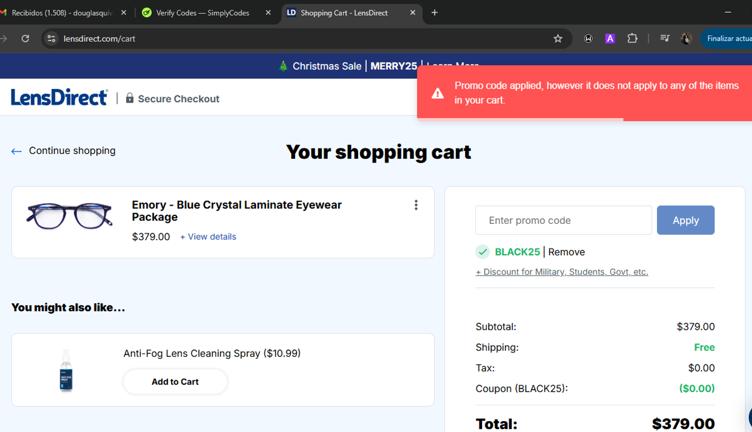Close the Verify Codes tab
The width and height of the screenshot is (752, 432).
pyautogui.click(x=268, y=13)
